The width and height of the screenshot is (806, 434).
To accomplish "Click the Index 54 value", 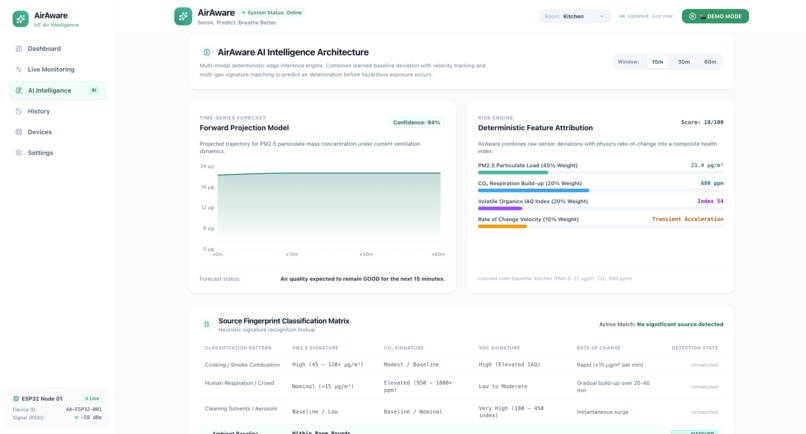I will click(x=710, y=201).
